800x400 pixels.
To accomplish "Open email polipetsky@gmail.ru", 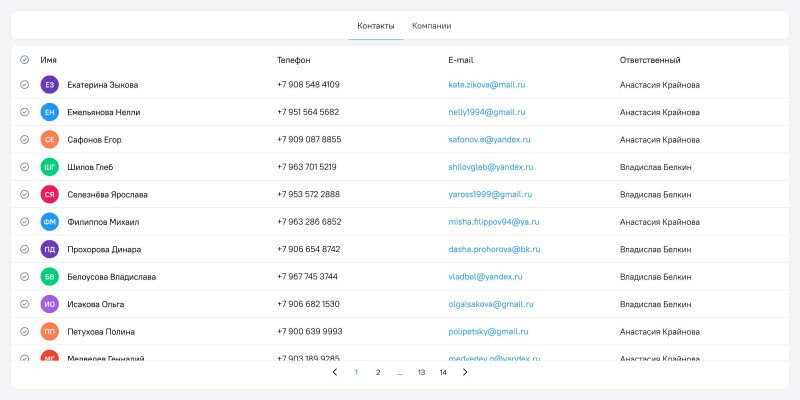I will [x=488, y=332].
